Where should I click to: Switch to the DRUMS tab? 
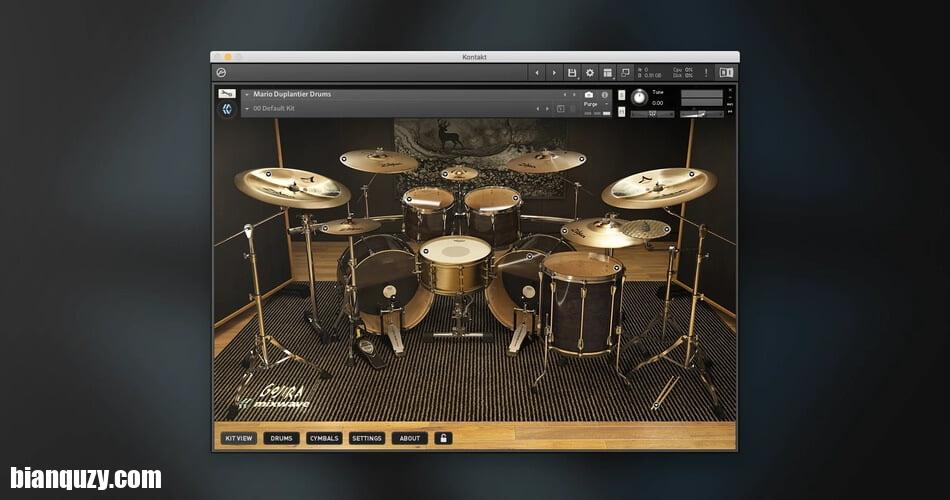(x=281, y=438)
